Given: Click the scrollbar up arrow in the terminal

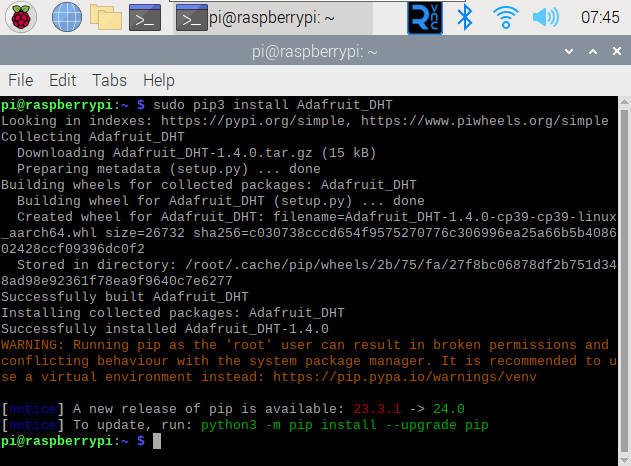Looking at the screenshot, I should tap(625, 101).
